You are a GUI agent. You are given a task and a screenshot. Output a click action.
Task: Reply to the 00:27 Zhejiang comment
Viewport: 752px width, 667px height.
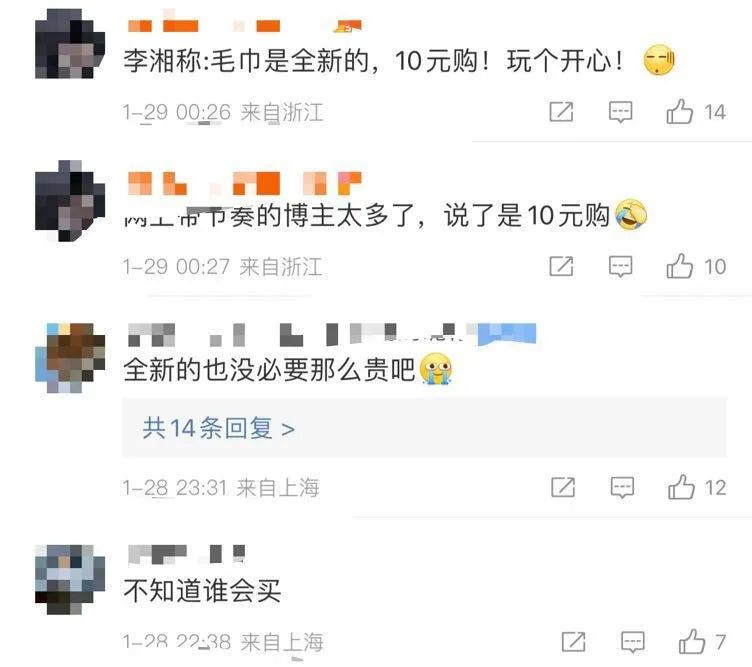621,267
